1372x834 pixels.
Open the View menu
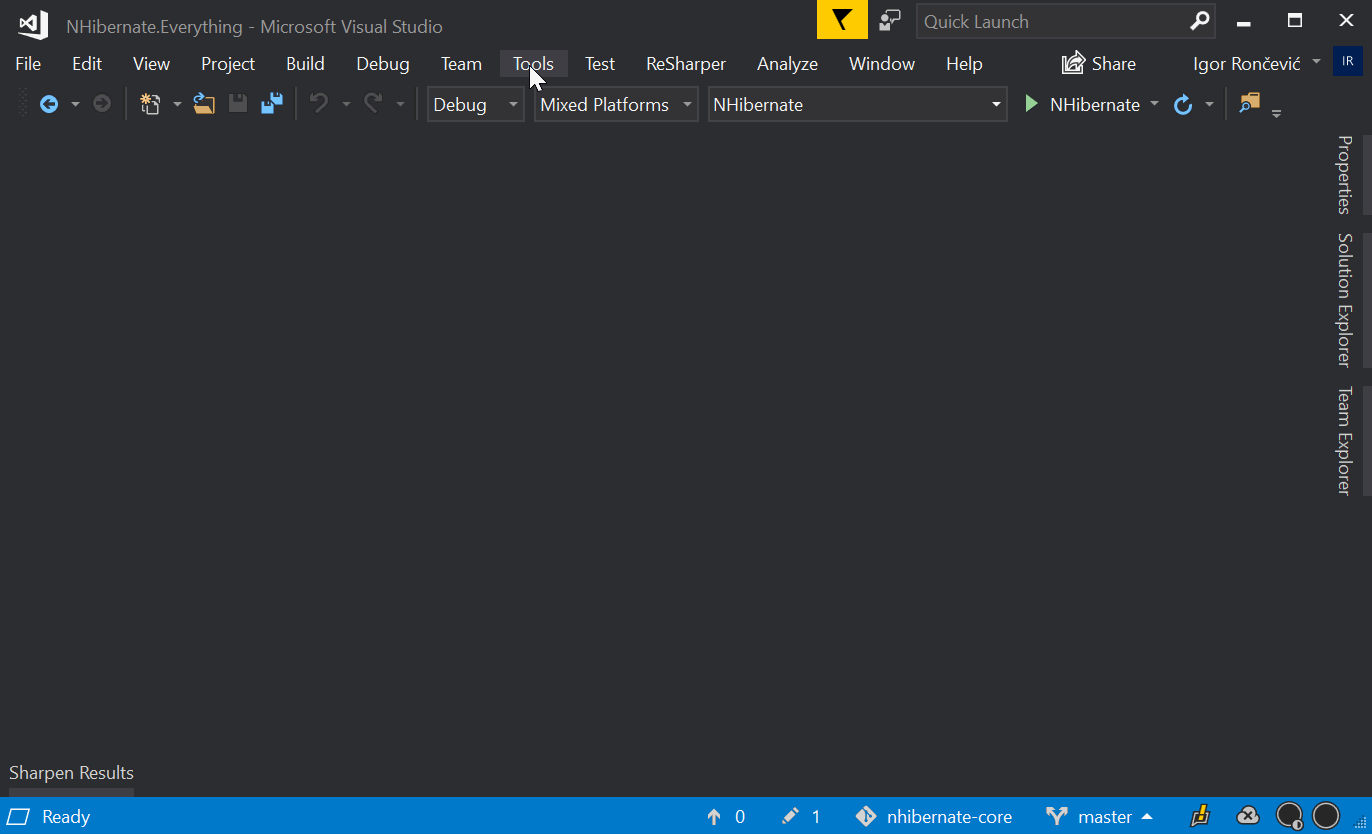(x=151, y=63)
